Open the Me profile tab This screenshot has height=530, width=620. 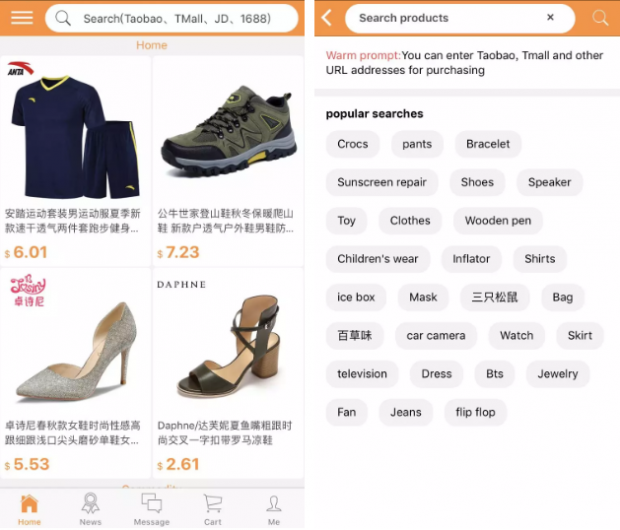[274, 509]
